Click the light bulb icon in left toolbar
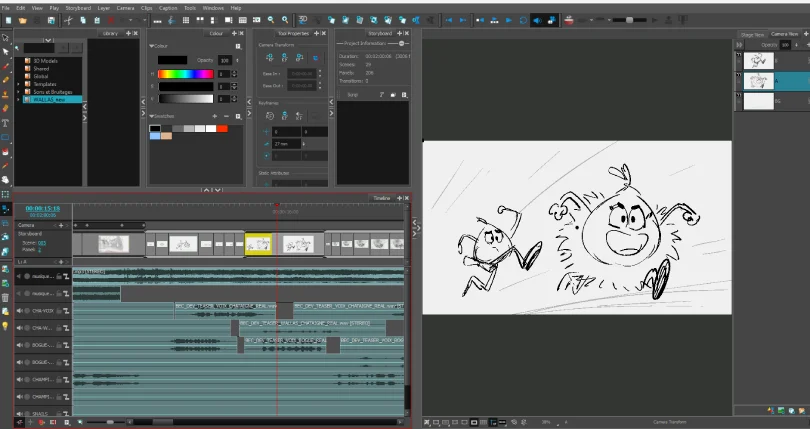Viewport: 810px width, 429px height. [x=6, y=326]
